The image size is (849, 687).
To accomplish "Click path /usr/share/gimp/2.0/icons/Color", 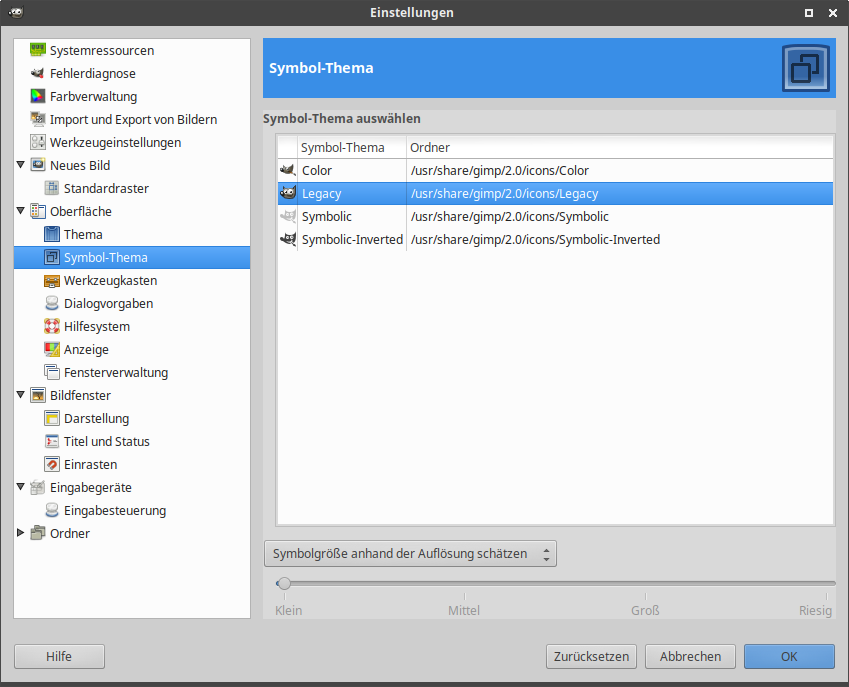I will tap(500, 171).
